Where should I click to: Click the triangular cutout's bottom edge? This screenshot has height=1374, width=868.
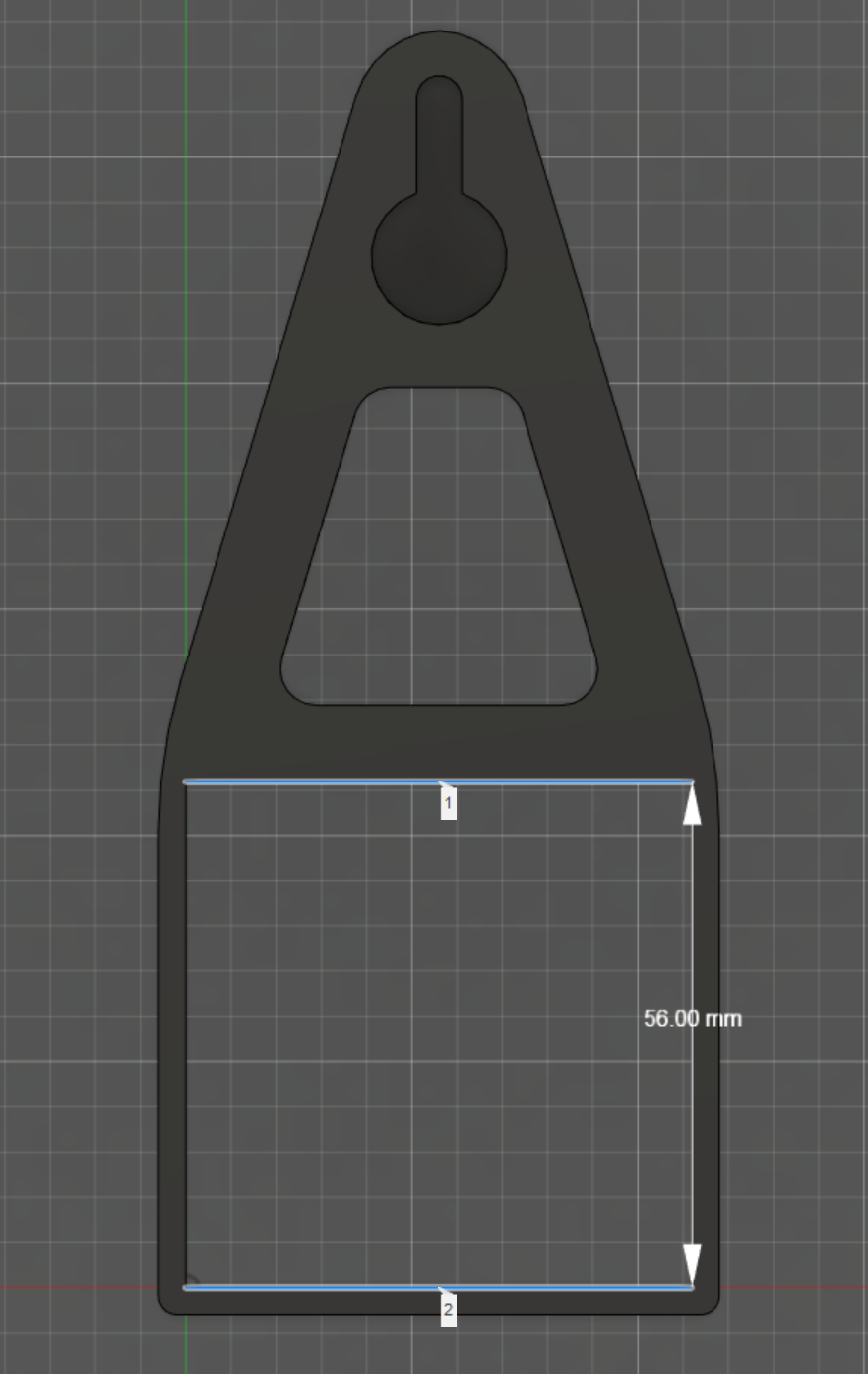(443, 705)
